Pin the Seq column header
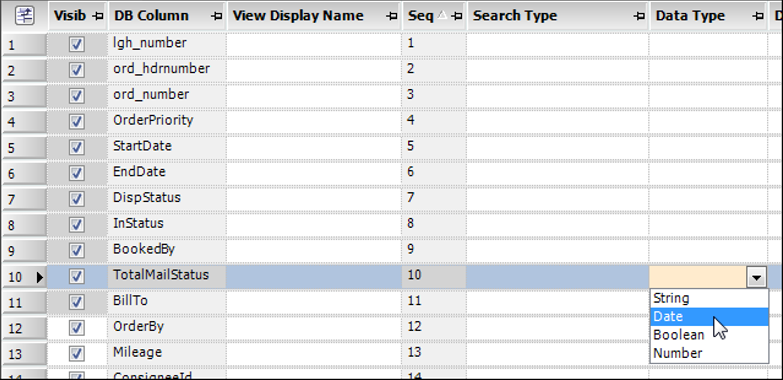 coord(456,16)
